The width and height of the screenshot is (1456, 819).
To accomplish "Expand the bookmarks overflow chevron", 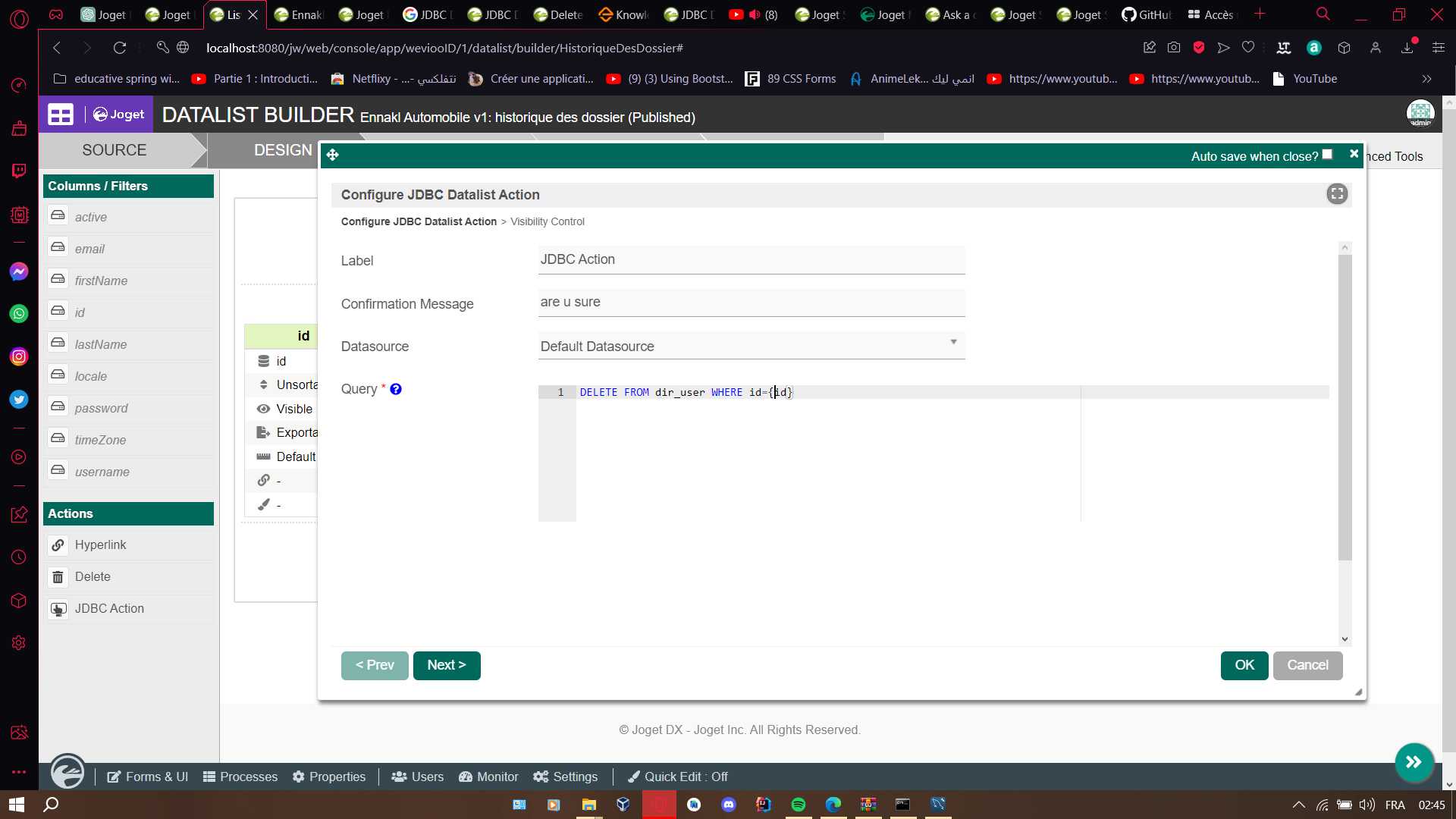I will 1426,79.
